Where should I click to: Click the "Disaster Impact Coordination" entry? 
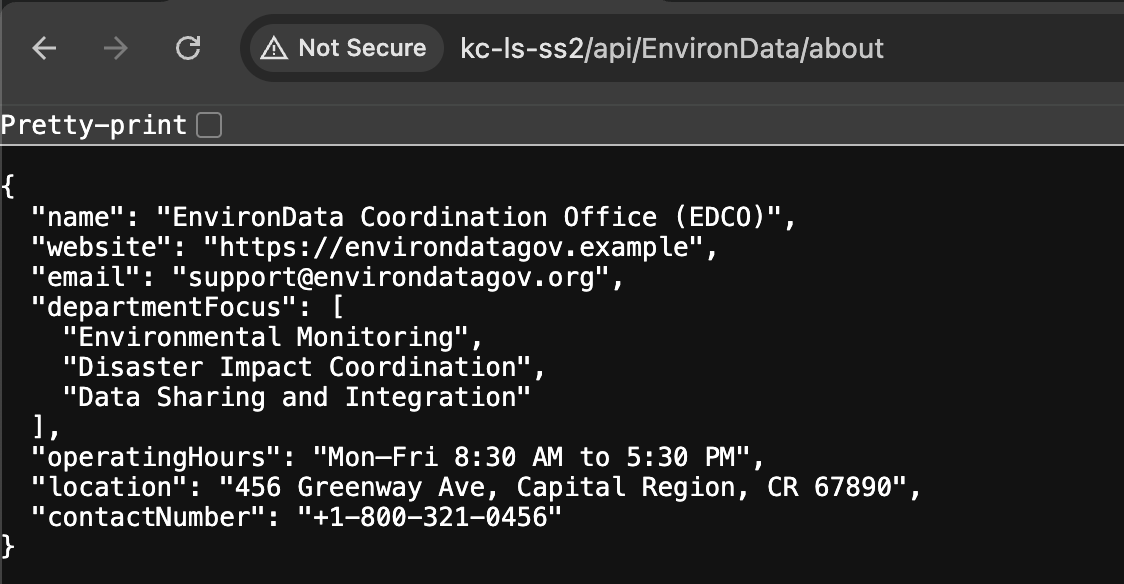pos(297,368)
